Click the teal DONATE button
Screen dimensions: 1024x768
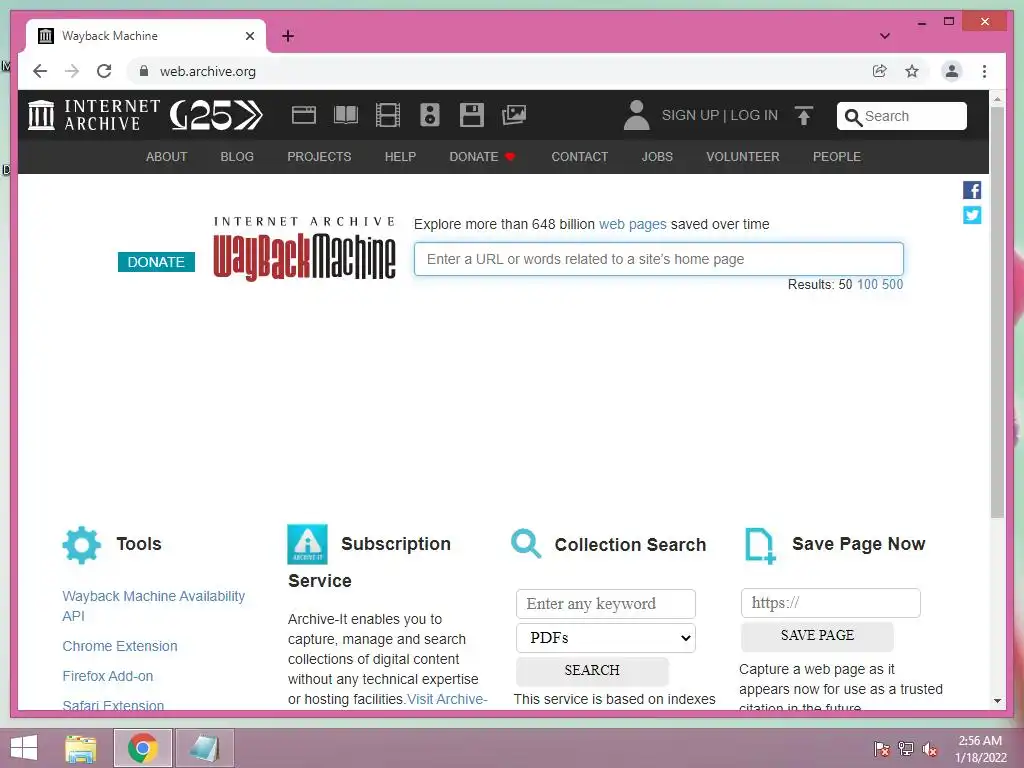click(156, 262)
